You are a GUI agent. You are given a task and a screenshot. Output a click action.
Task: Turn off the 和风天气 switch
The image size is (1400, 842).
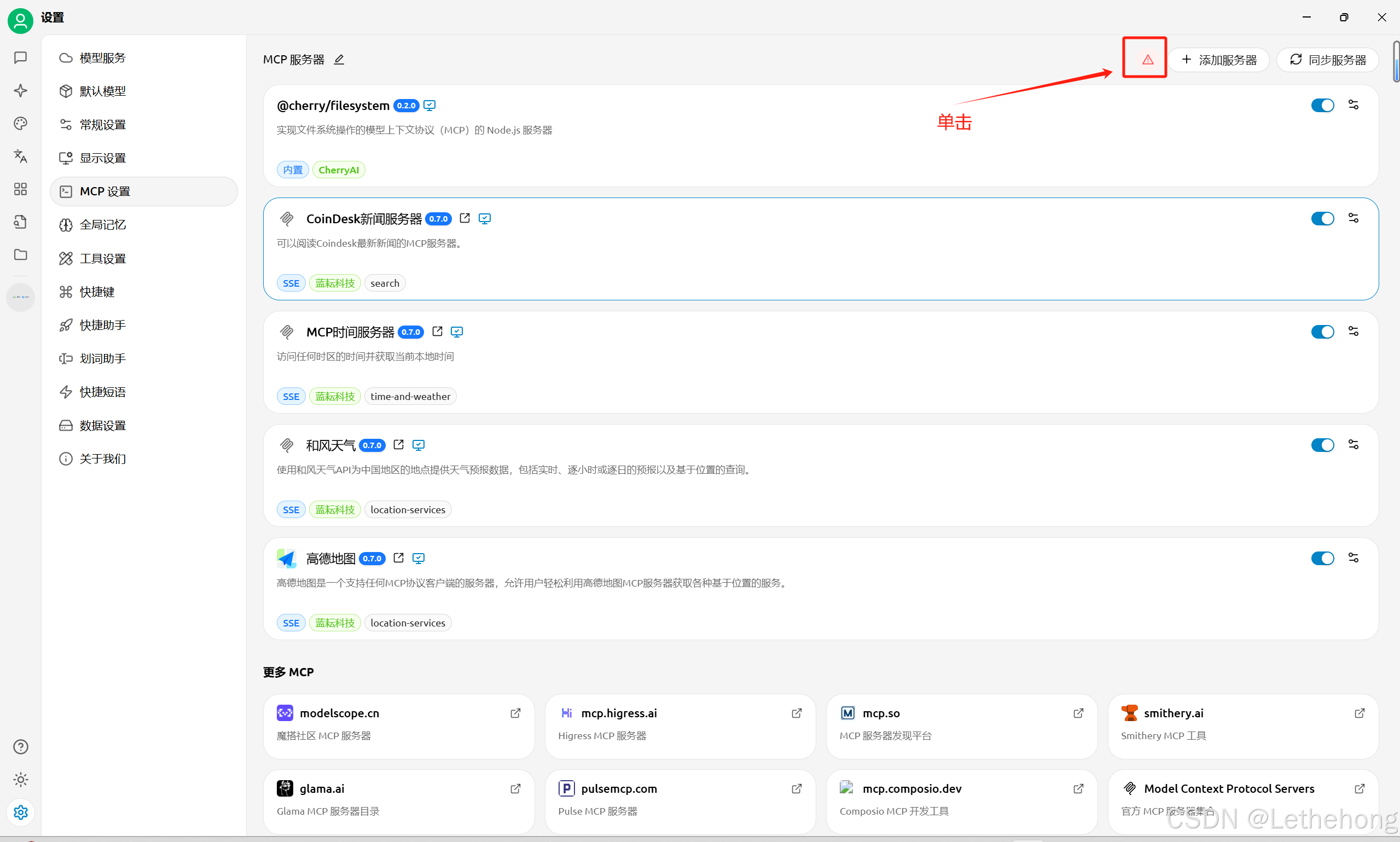[x=1322, y=445]
